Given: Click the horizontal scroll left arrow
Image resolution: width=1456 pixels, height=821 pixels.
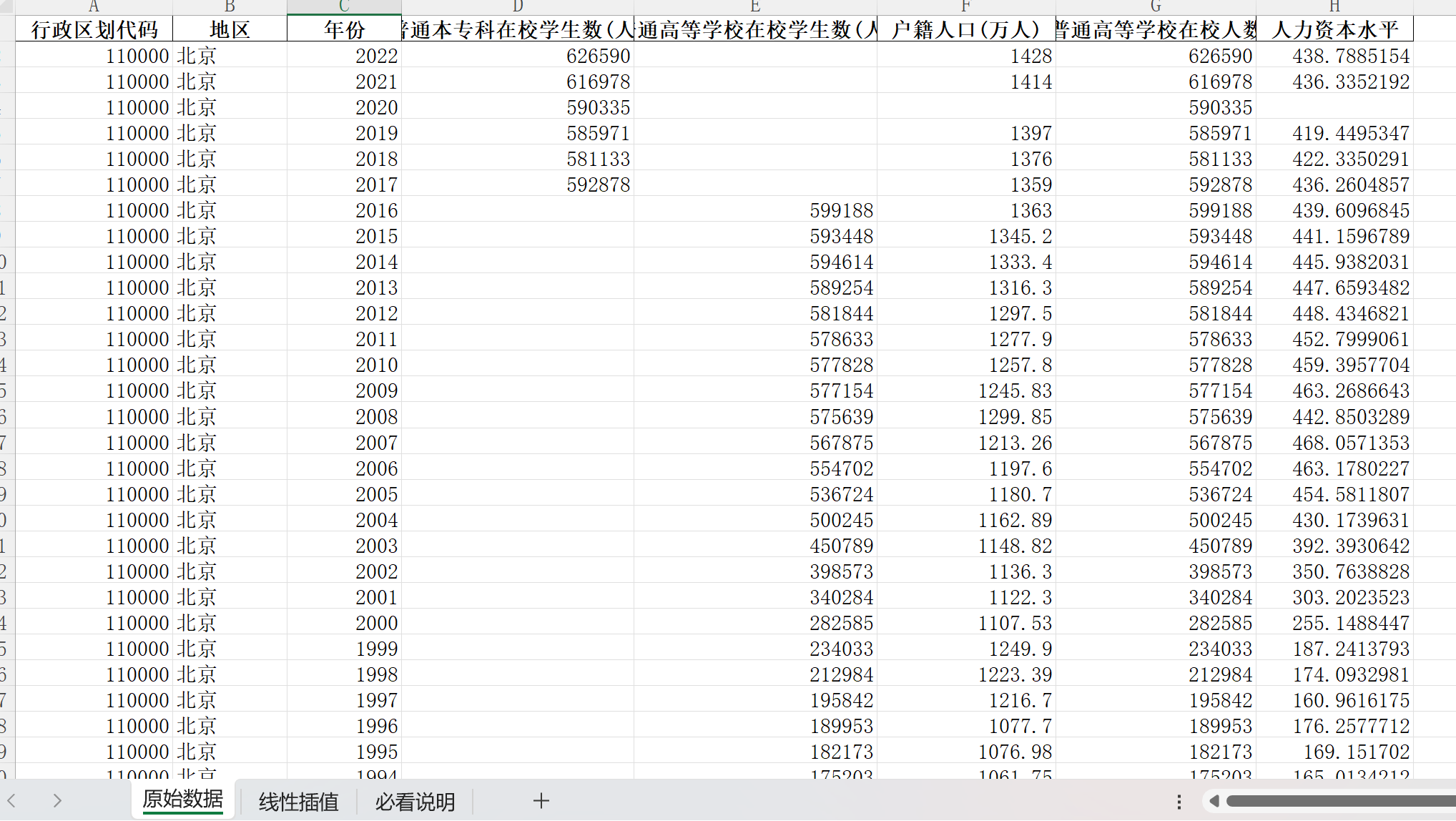Looking at the screenshot, I should [x=1214, y=801].
